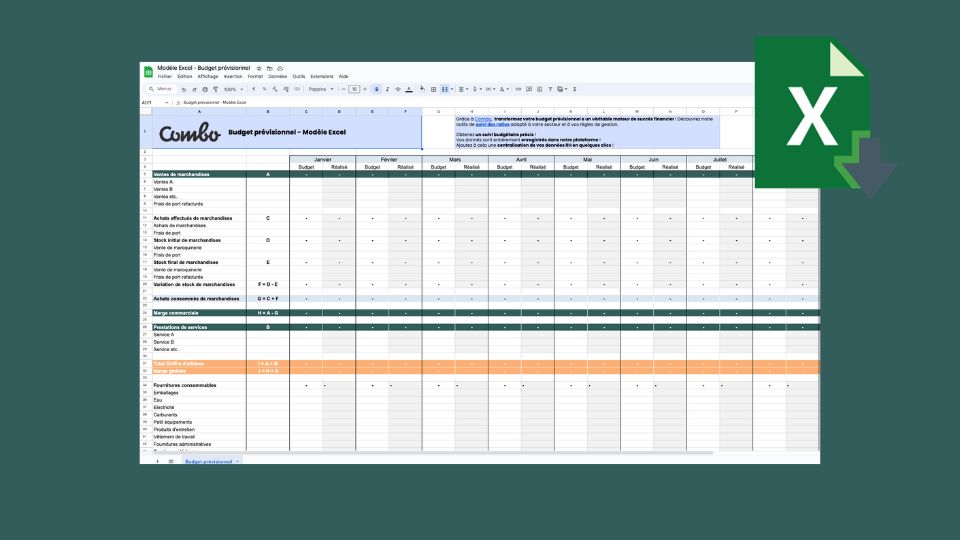
Task: Toggle bold formatting
Action: [x=377, y=89]
